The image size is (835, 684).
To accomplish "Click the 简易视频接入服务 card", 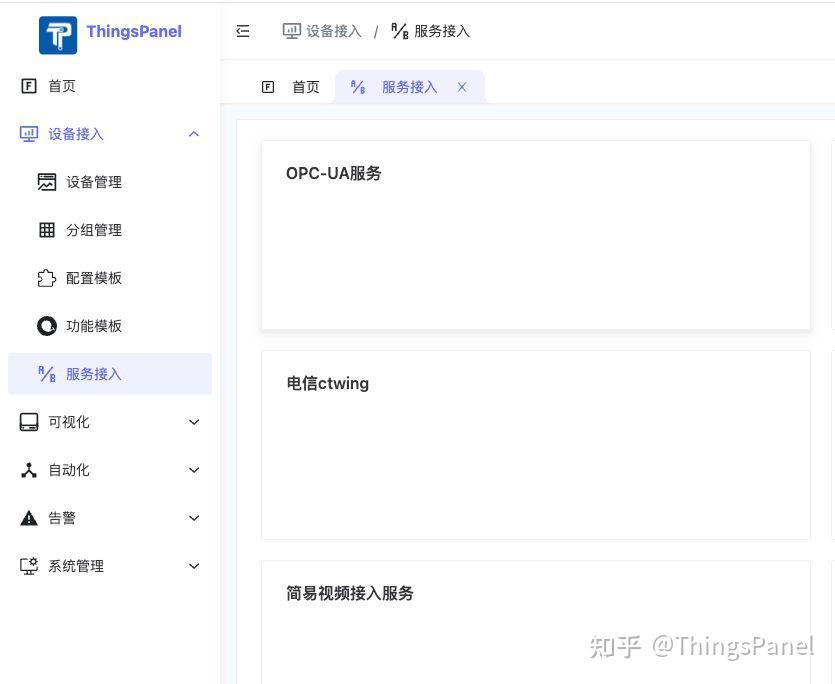I will coord(536,620).
